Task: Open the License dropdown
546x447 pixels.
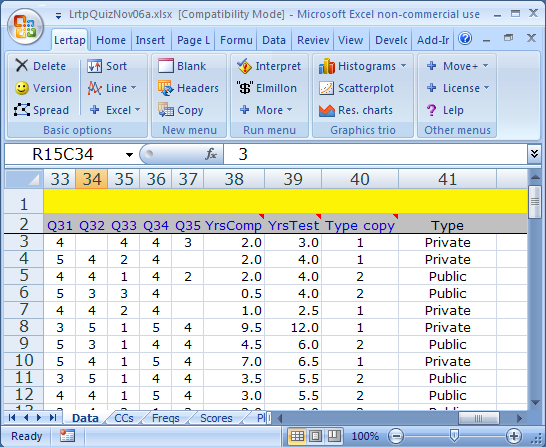Action: coord(487,88)
